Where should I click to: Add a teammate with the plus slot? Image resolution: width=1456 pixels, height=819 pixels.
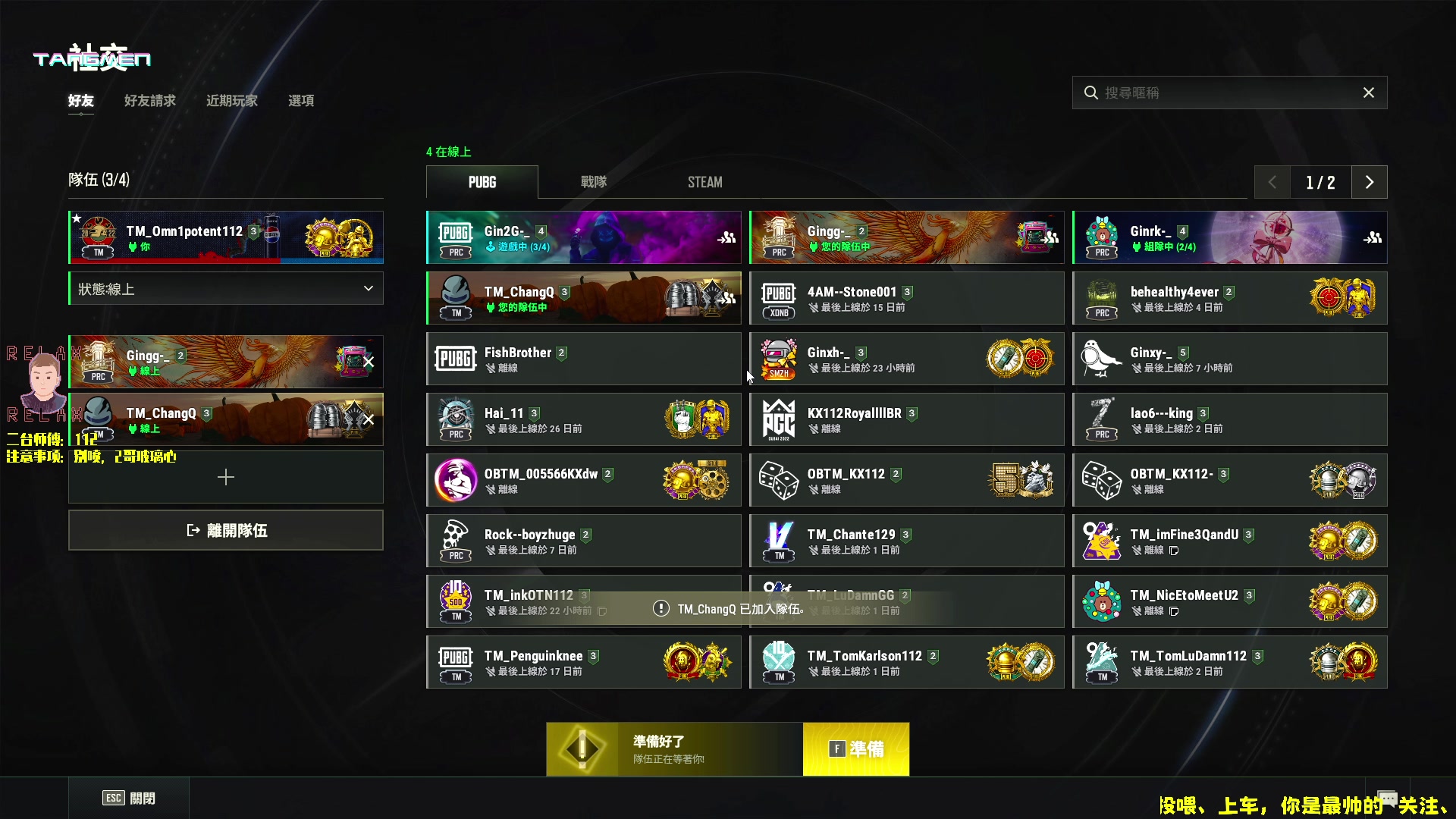pos(226,477)
